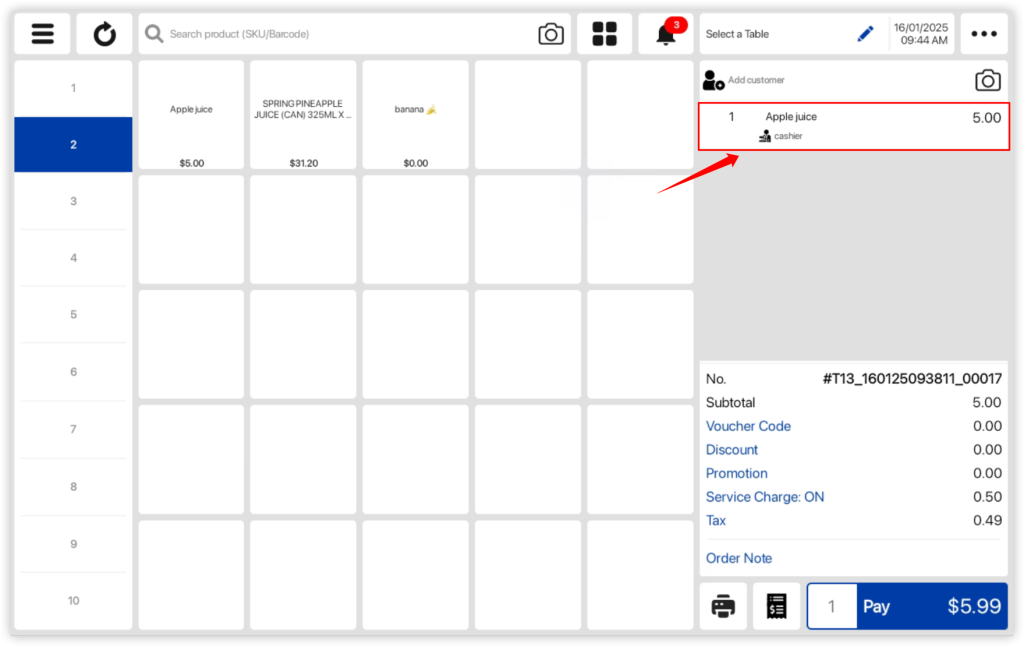Open the Order Note link
The image size is (1024, 650).
pyautogui.click(x=739, y=559)
